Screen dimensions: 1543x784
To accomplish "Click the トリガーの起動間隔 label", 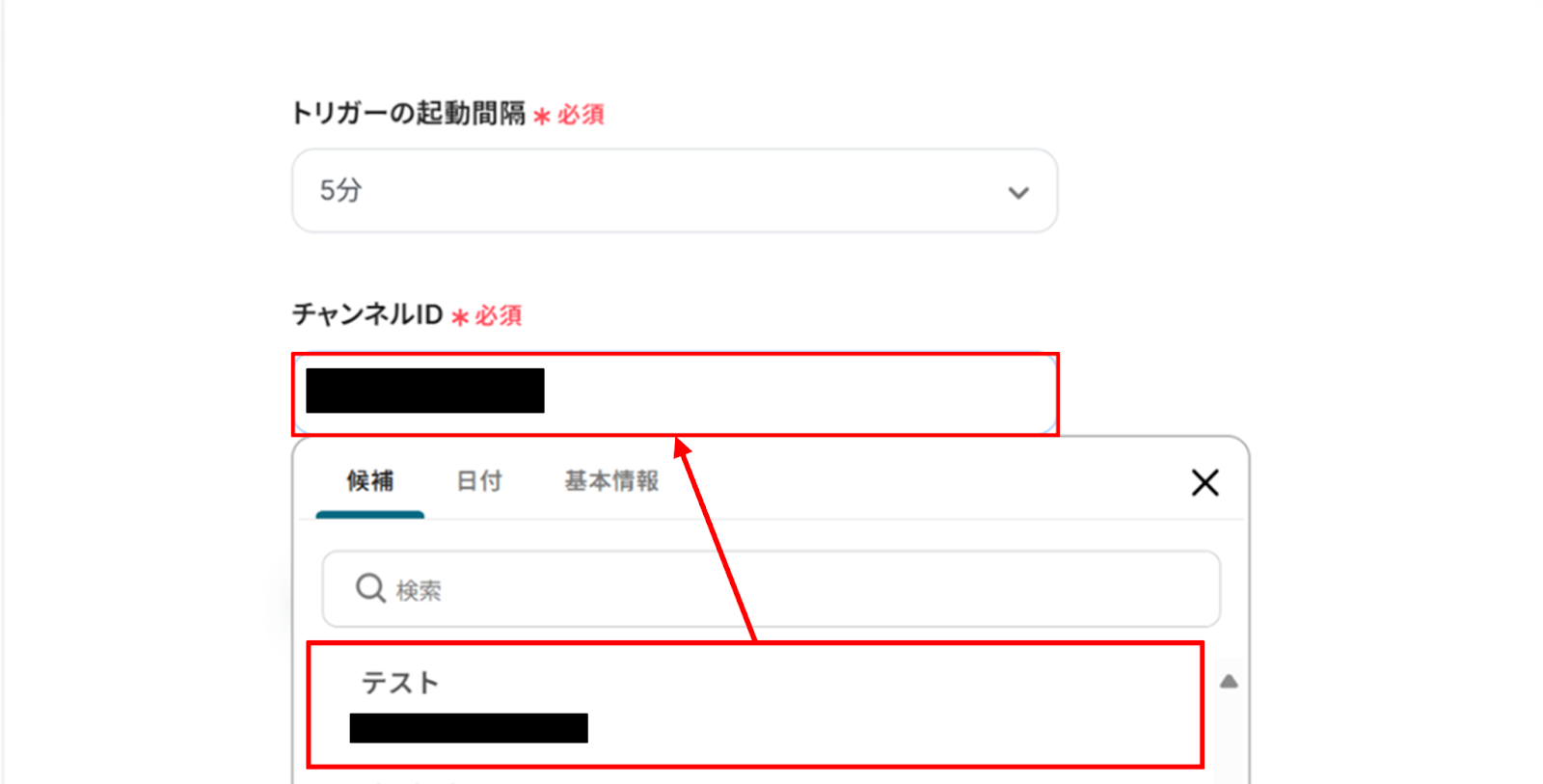I will pos(408,113).
